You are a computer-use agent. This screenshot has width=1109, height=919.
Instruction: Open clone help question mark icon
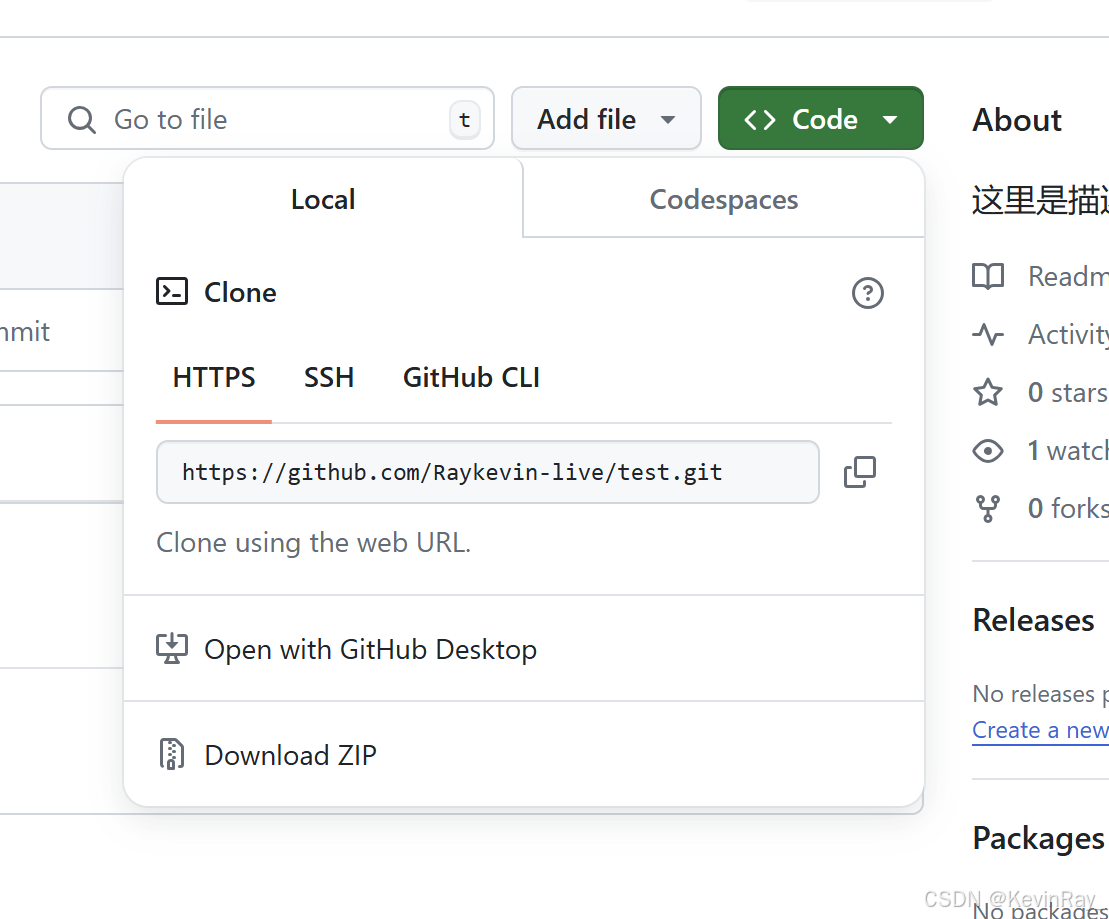click(x=868, y=293)
